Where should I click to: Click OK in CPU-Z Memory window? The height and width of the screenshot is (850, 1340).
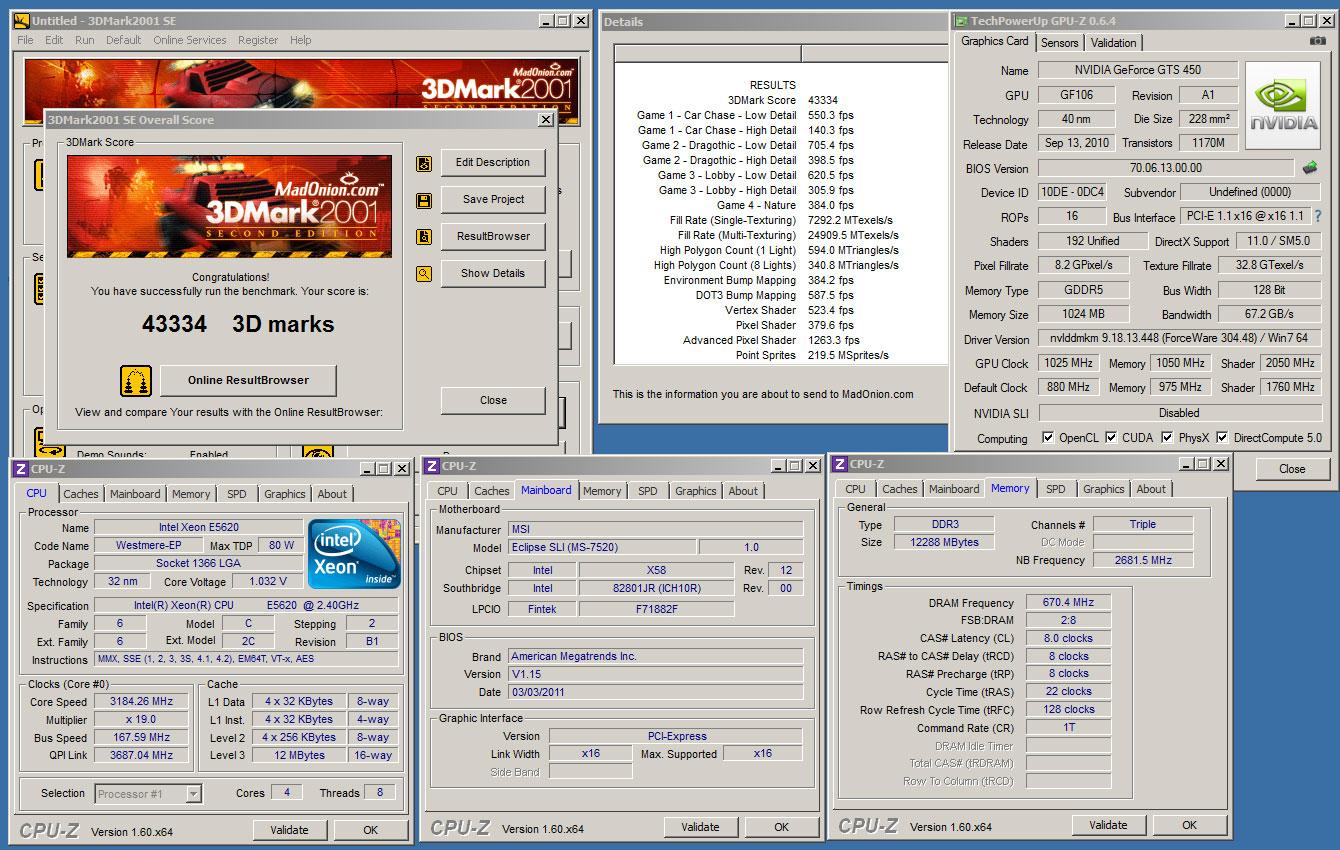coord(1189,825)
